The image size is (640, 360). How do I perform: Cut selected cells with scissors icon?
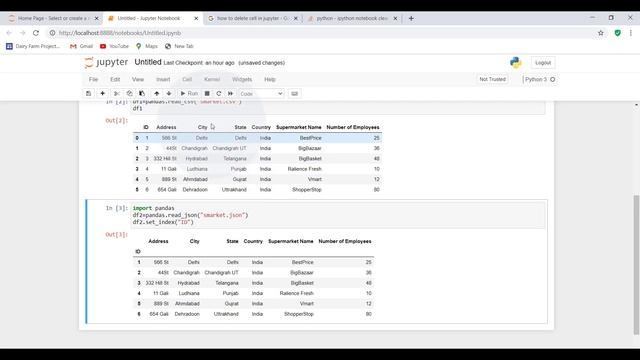click(117, 93)
